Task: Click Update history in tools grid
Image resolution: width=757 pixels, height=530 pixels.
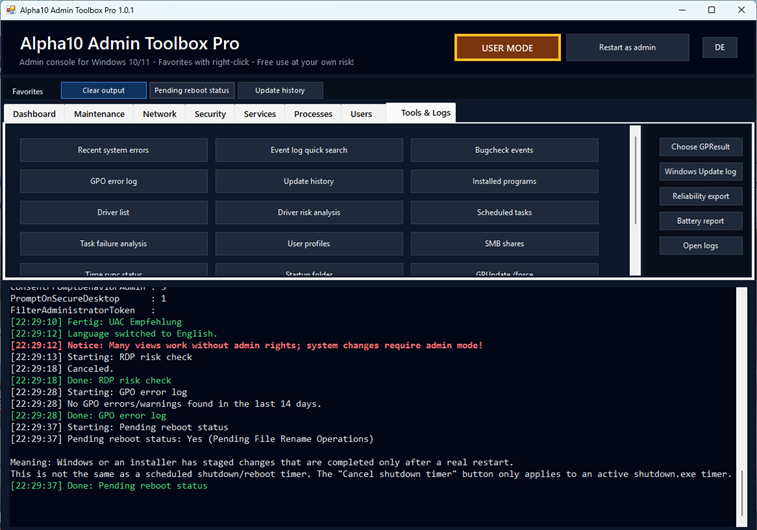Action: click(309, 181)
